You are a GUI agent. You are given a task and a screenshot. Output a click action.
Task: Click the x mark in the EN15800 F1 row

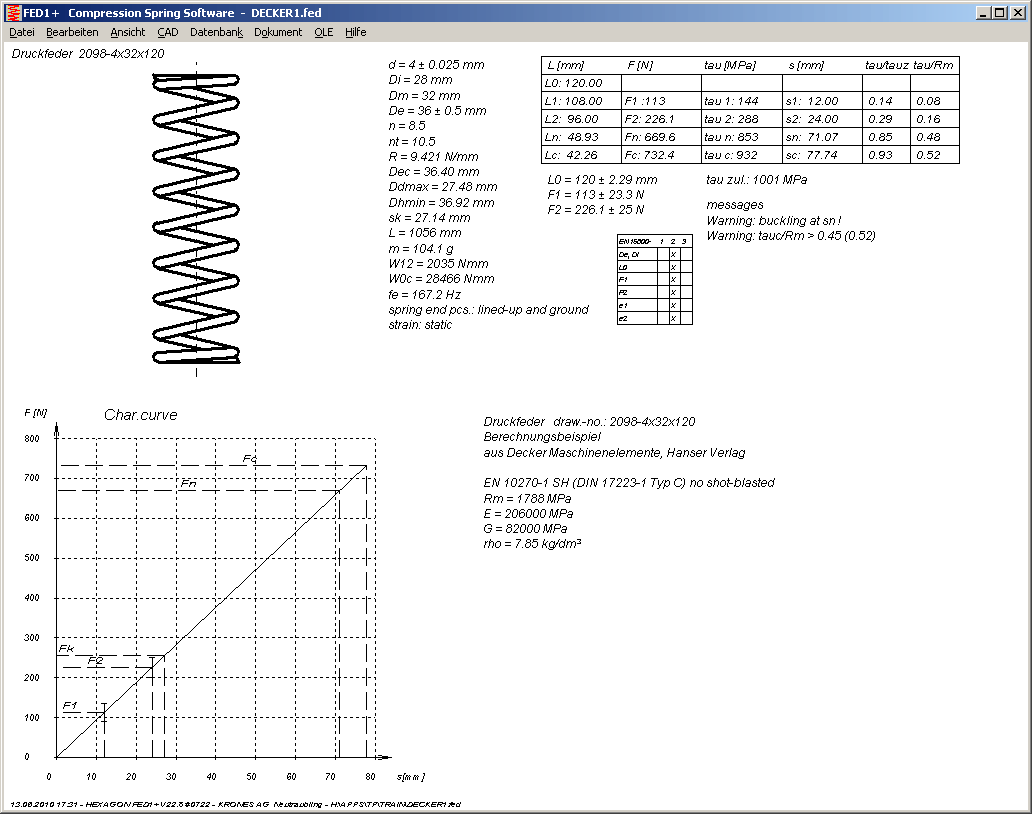pos(673,280)
